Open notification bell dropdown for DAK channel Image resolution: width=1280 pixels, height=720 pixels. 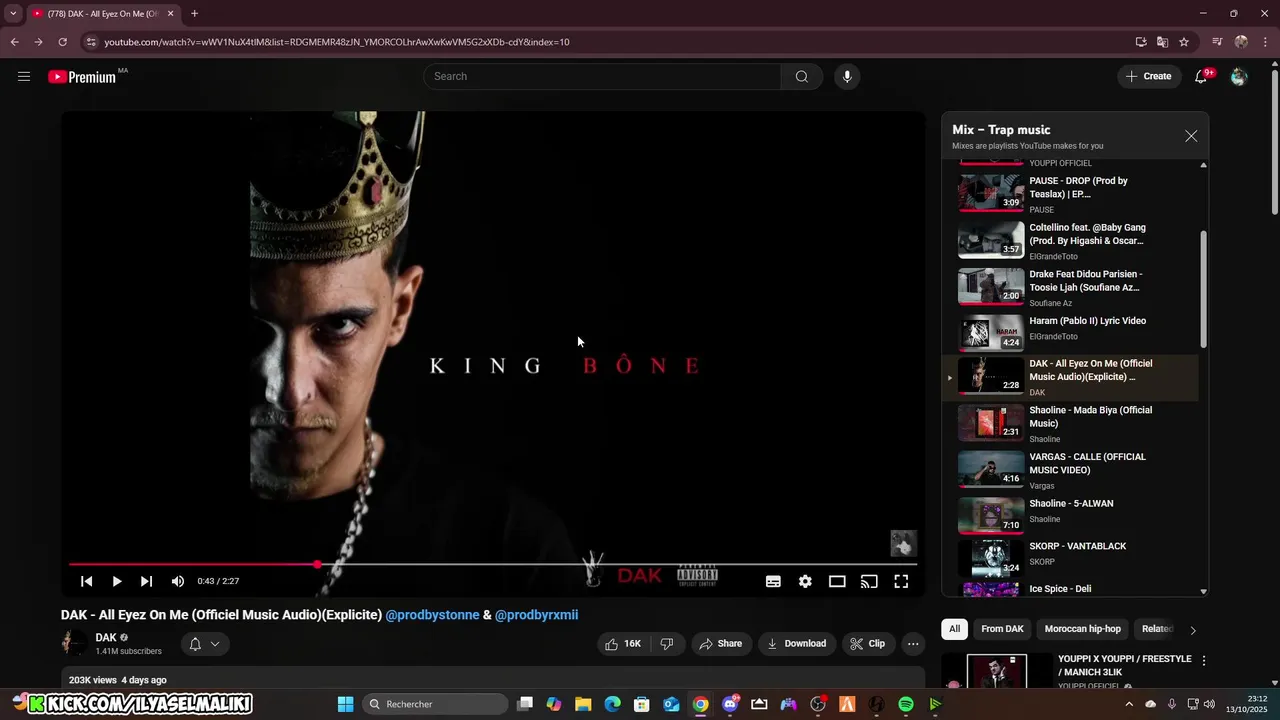pyautogui.click(x=205, y=644)
